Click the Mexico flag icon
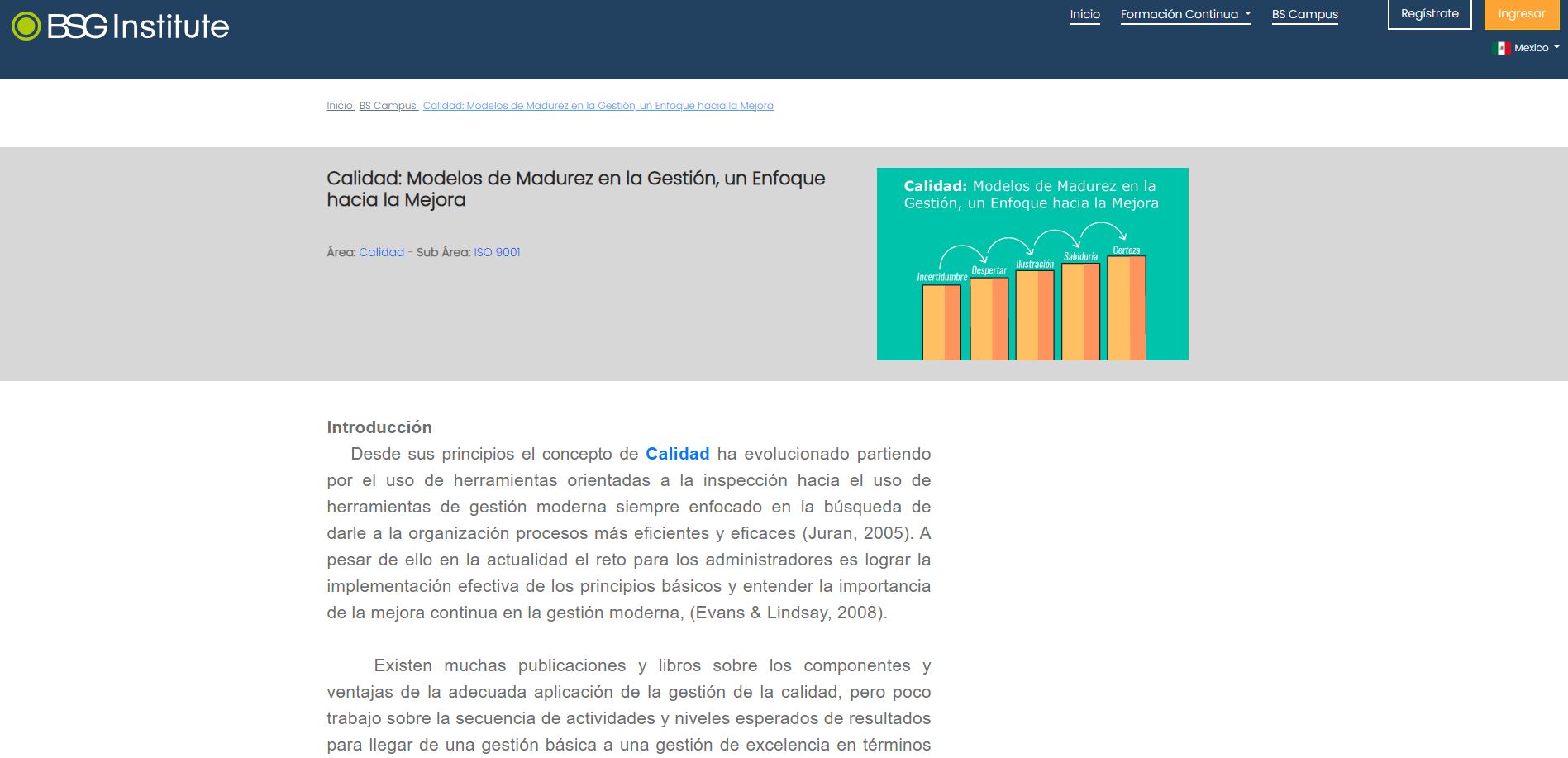Viewport: 1568px width, 758px height. [1501, 49]
